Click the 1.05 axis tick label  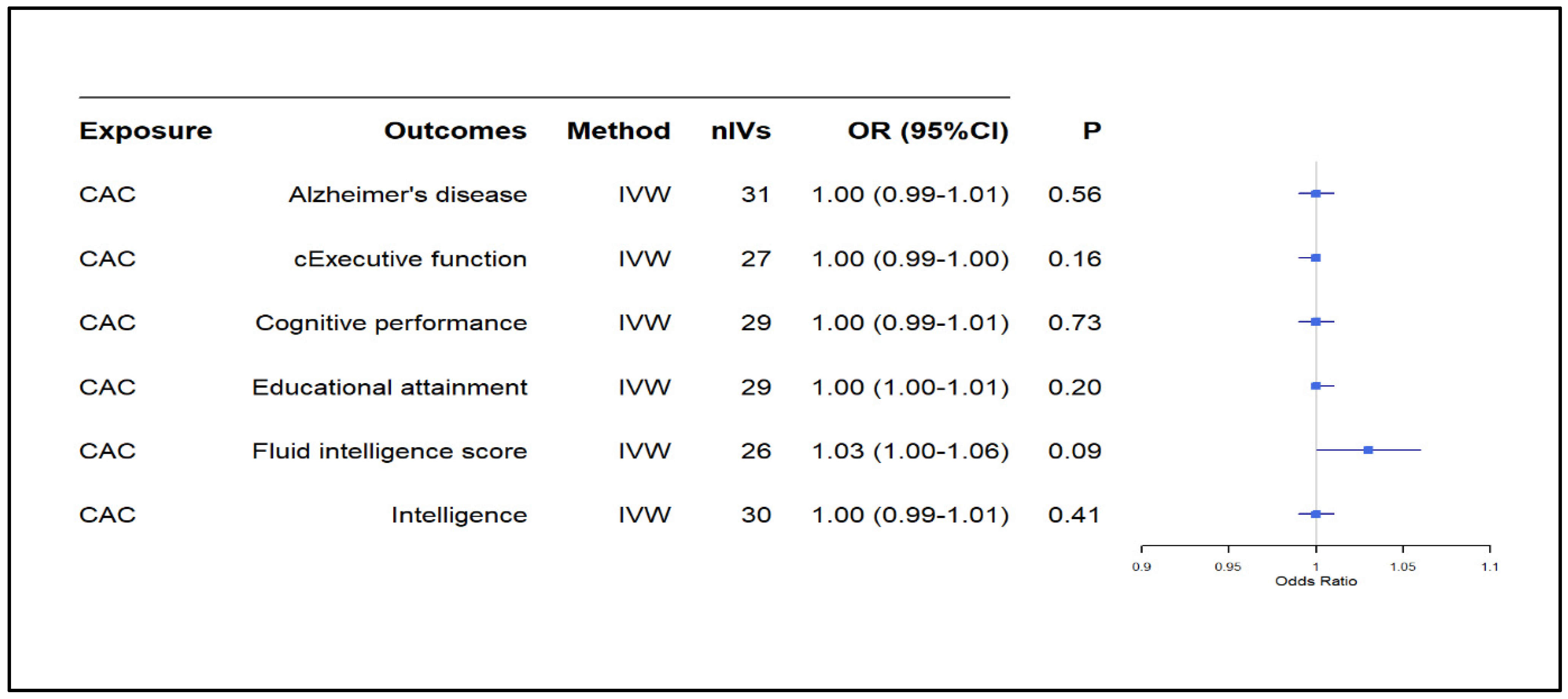pyautogui.click(x=1402, y=567)
